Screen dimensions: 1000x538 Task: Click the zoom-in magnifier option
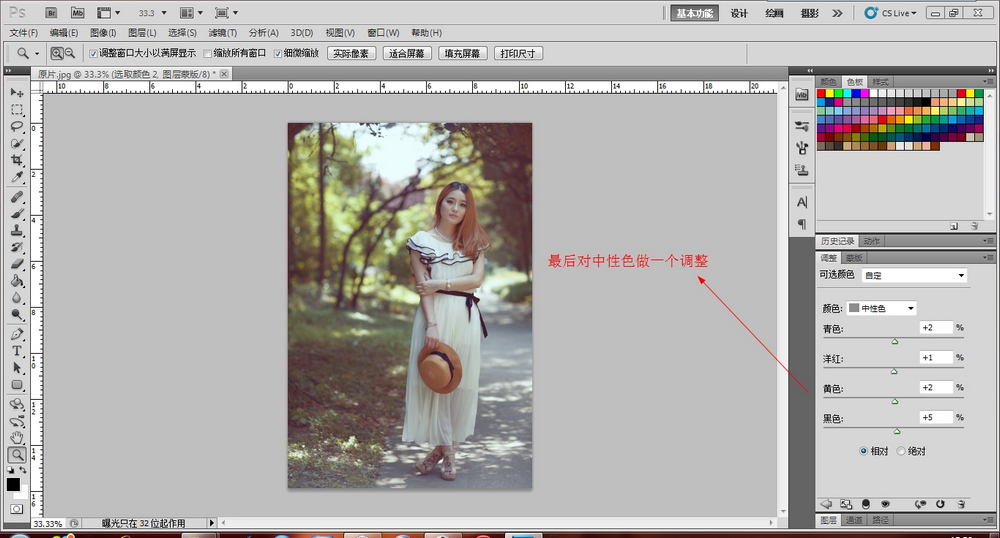coord(57,54)
